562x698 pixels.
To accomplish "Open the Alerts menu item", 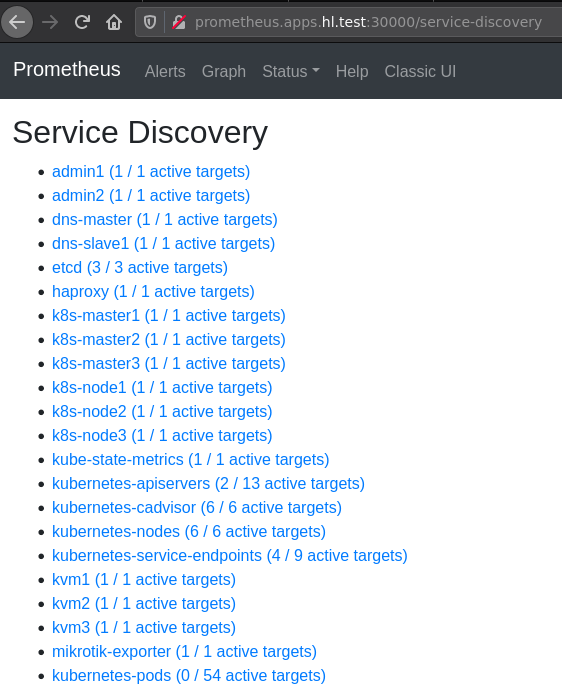I will 165,71.
